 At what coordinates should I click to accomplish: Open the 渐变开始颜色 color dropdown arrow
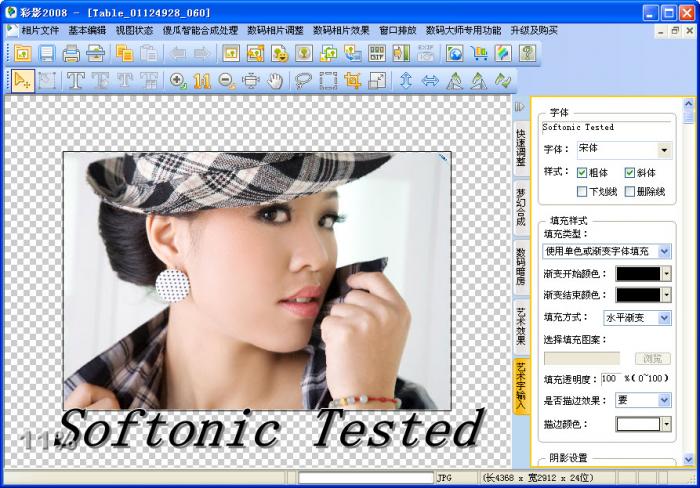(666, 274)
